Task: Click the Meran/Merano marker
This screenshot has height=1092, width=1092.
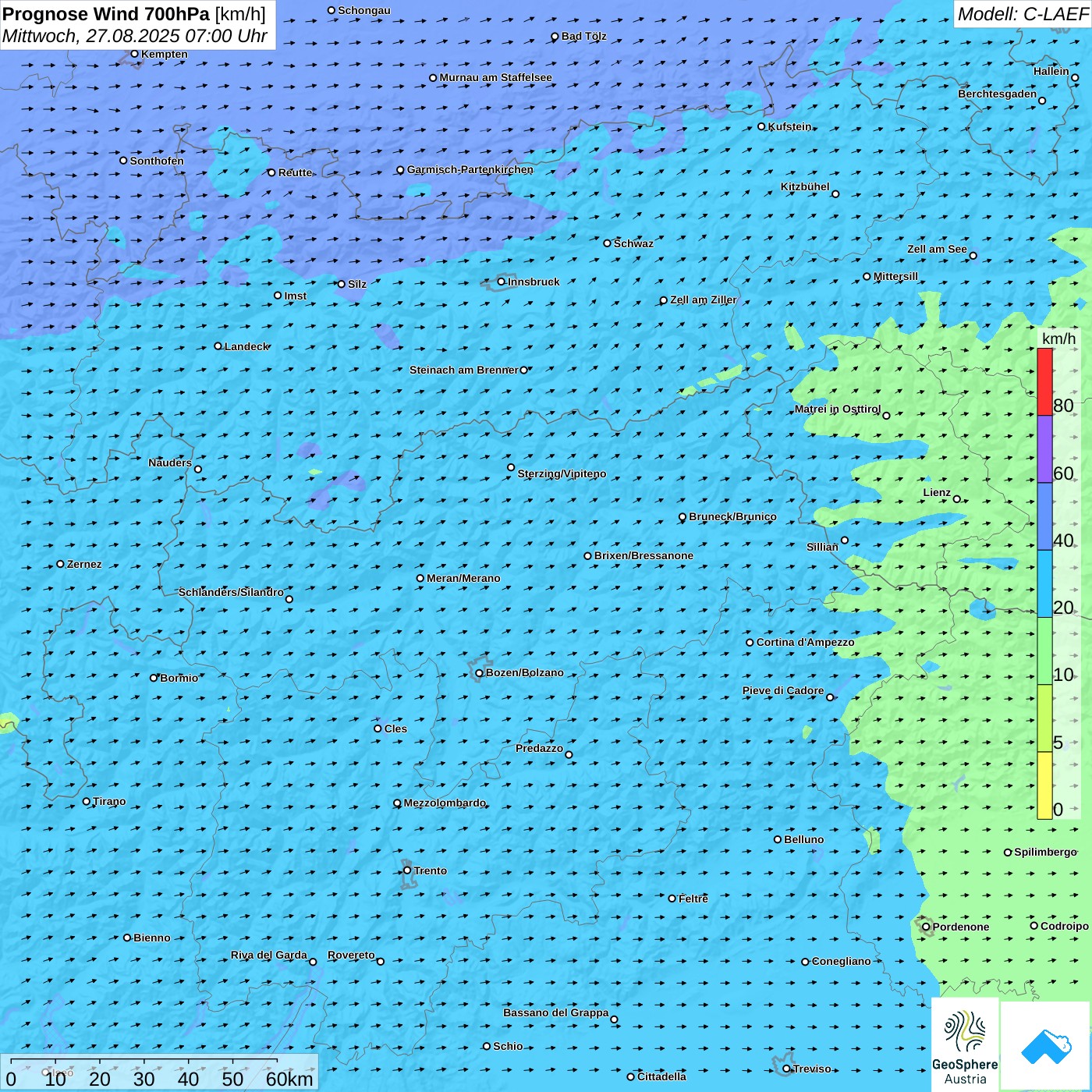Action: coord(420,578)
